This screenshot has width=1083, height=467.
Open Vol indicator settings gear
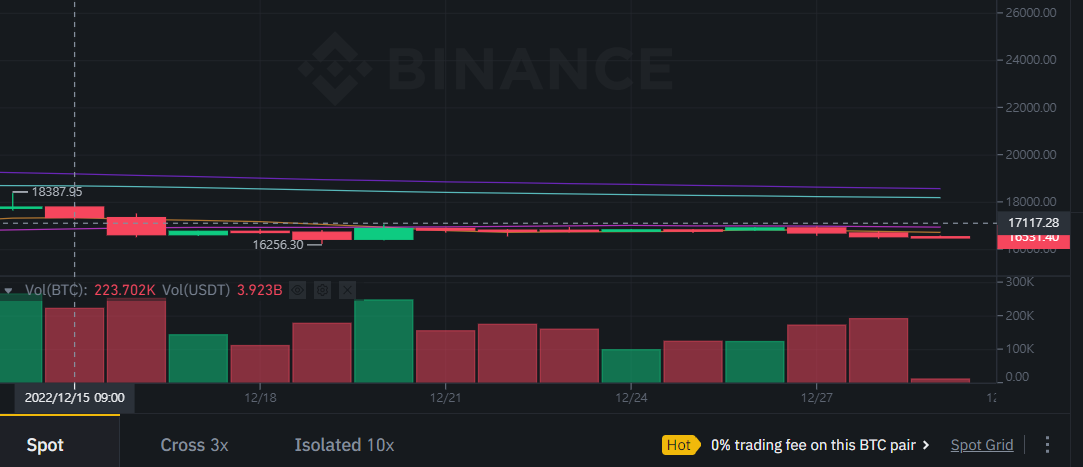(x=323, y=290)
